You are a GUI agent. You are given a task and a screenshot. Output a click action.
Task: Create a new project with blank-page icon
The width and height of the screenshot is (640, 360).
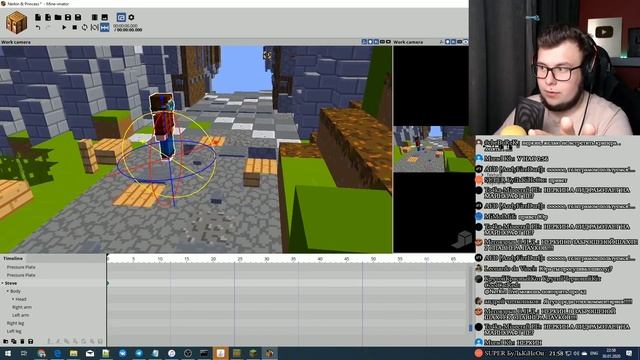[x=38, y=17]
